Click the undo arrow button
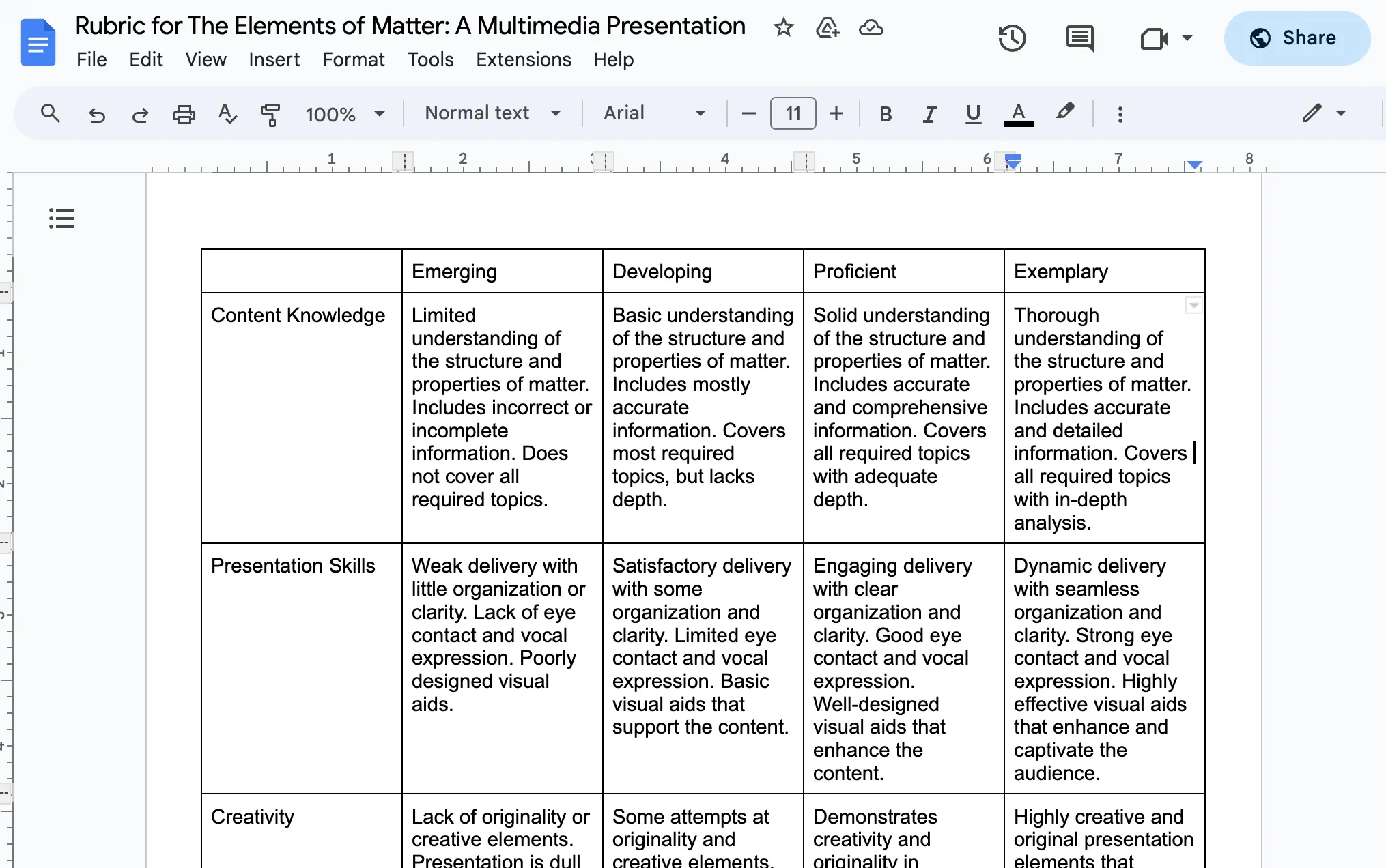Viewport: 1386px width, 868px height. pos(98,113)
